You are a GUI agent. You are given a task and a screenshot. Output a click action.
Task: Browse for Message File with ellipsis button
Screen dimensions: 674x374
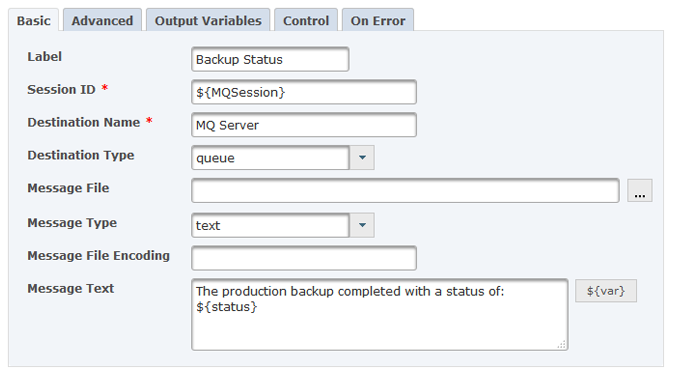coord(640,190)
